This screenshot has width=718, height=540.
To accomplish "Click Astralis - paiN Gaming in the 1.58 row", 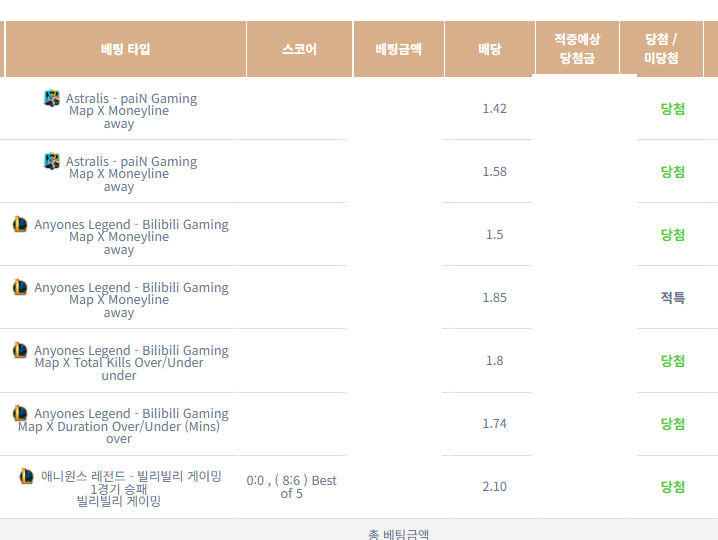I will pyautogui.click(x=131, y=162).
